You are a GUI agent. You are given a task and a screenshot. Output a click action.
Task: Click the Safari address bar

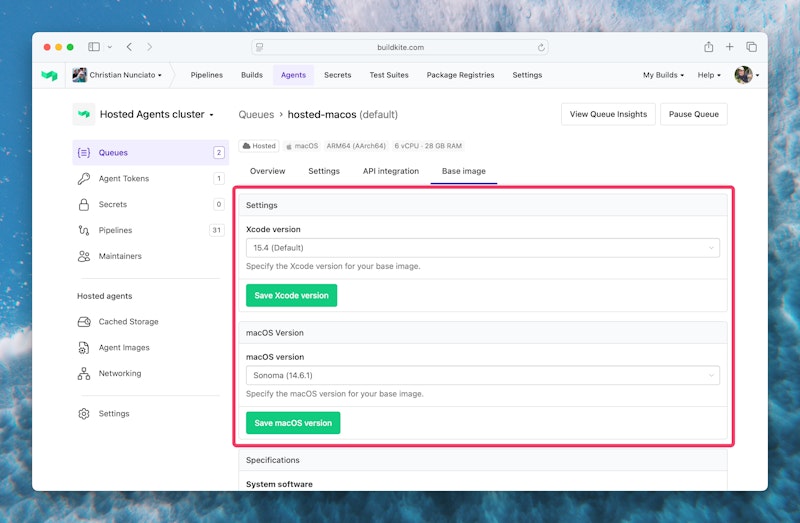pos(400,47)
